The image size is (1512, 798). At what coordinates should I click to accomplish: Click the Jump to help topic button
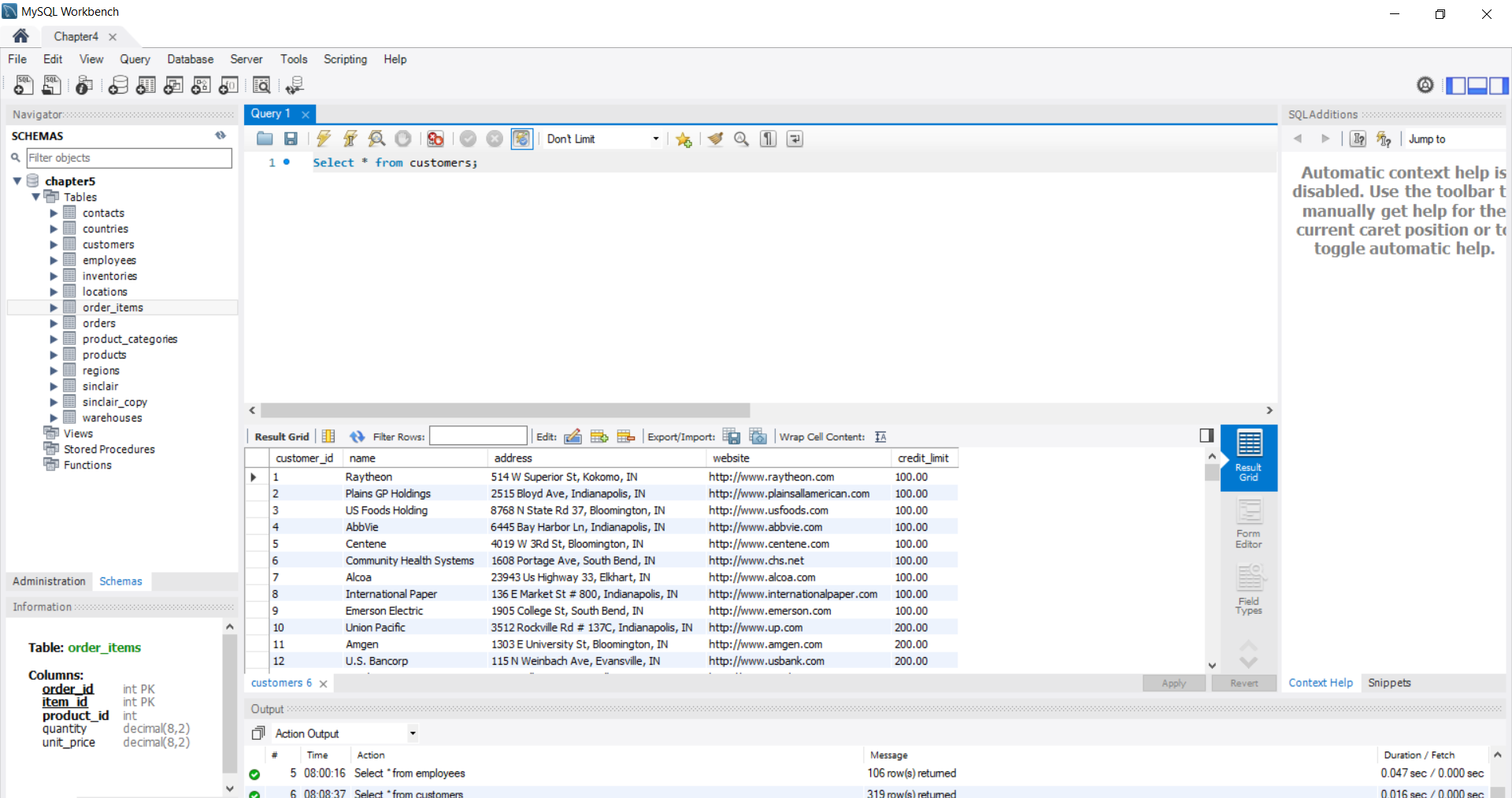coord(1427,139)
